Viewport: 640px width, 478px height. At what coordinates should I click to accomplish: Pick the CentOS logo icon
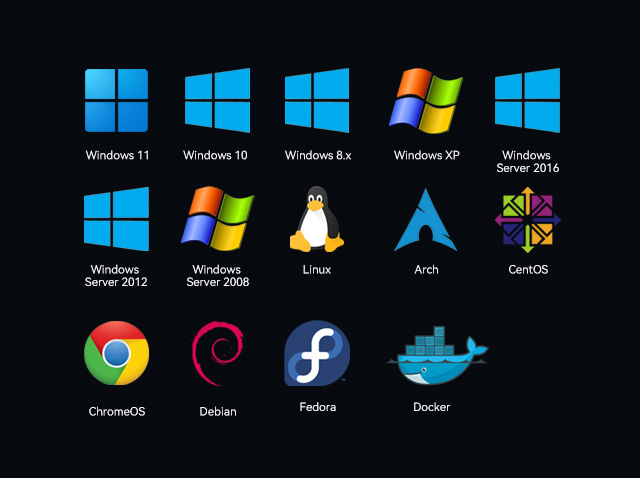click(x=528, y=220)
